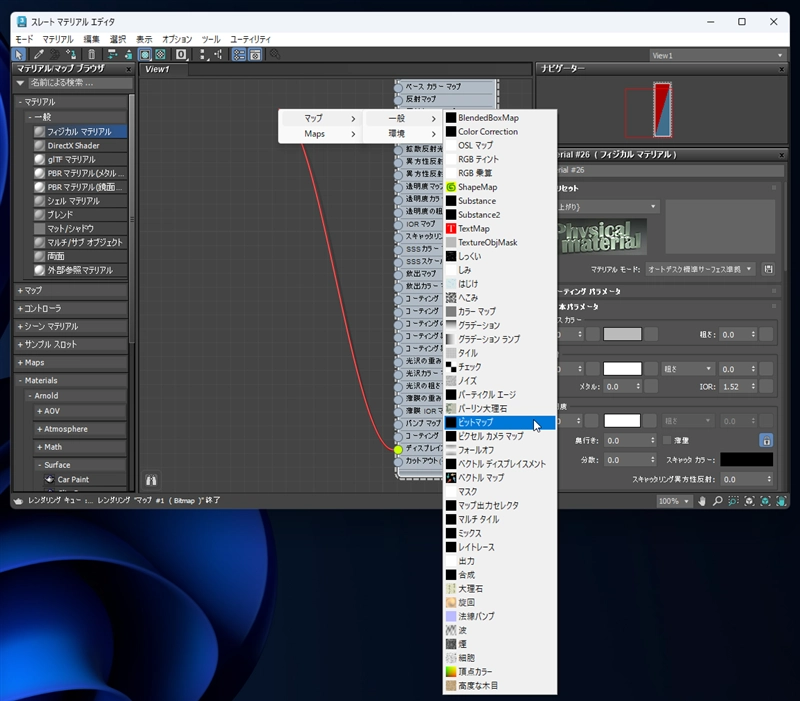The height and width of the screenshot is (701, 800).
Task: Expand the Atmosphere group under Arnold
Action: [x=80, y=429]
